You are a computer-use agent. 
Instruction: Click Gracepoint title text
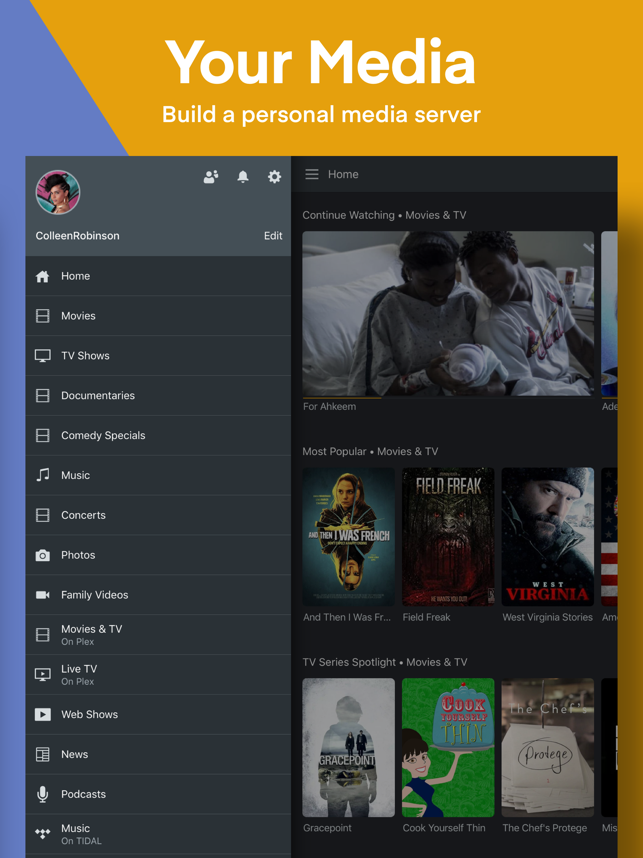(x=327, y=828)
